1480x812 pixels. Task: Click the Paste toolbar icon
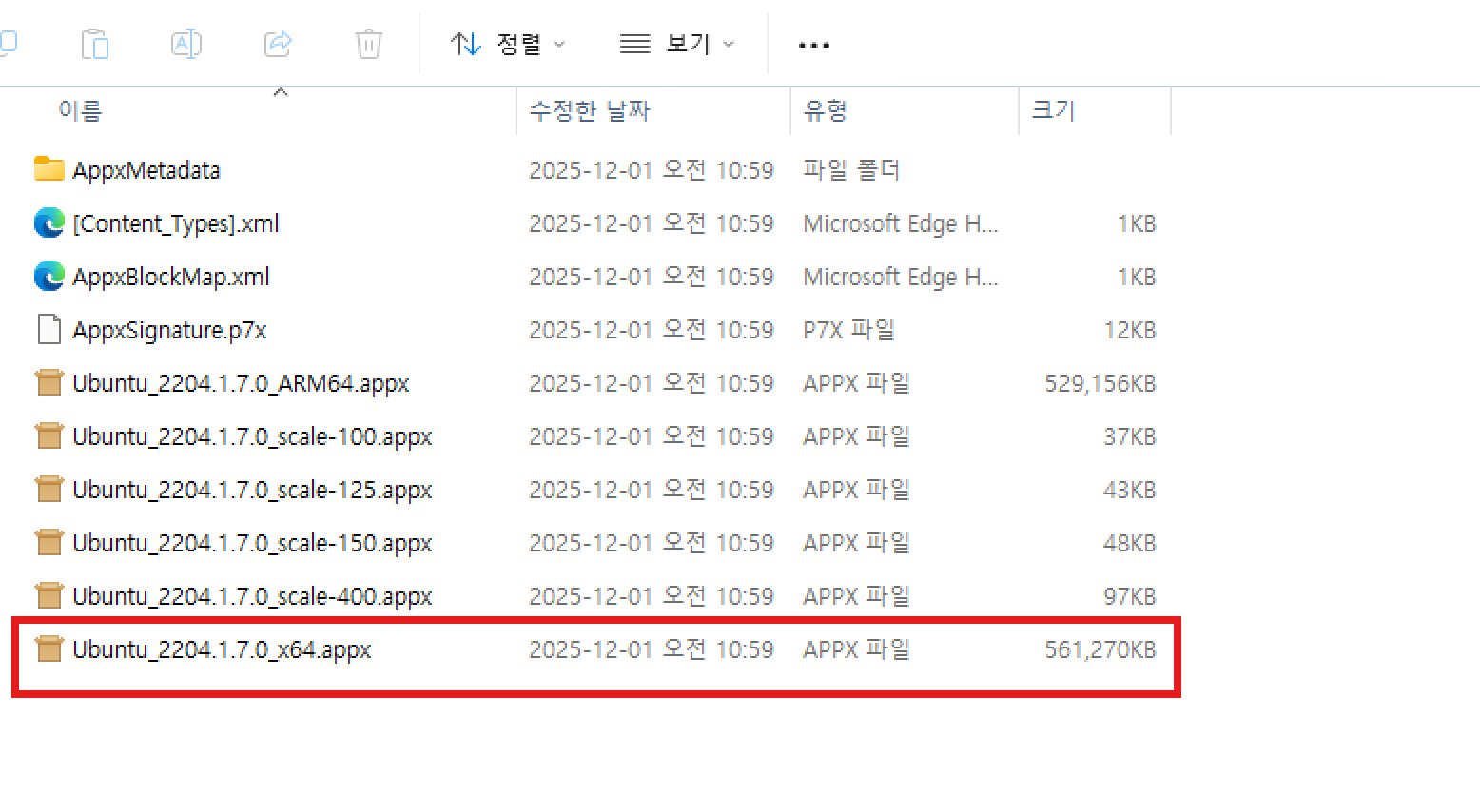click(95, 44)
